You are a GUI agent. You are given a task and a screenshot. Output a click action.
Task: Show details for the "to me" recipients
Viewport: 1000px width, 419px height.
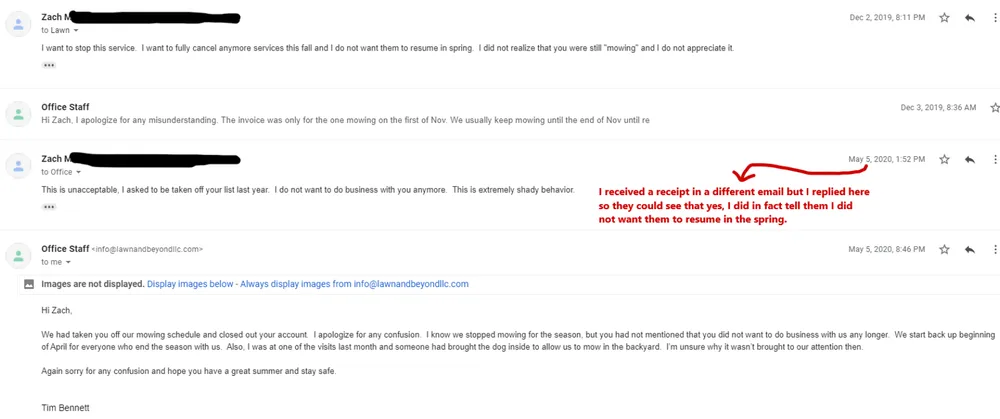[x=68, y=262]
